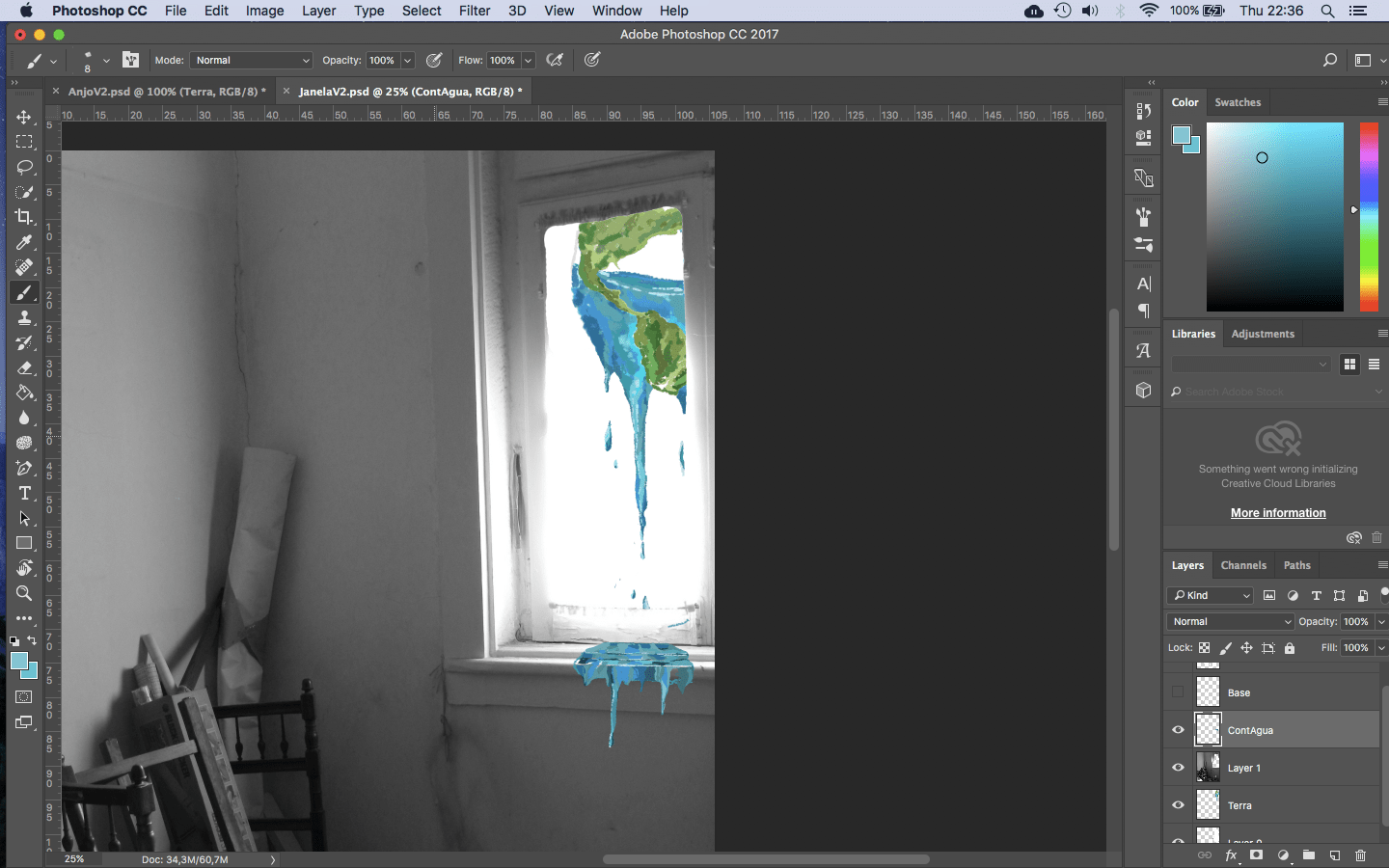Select the Move tool
The width and height of the screenshot is (1389, 868).
(x=24, y=117)
